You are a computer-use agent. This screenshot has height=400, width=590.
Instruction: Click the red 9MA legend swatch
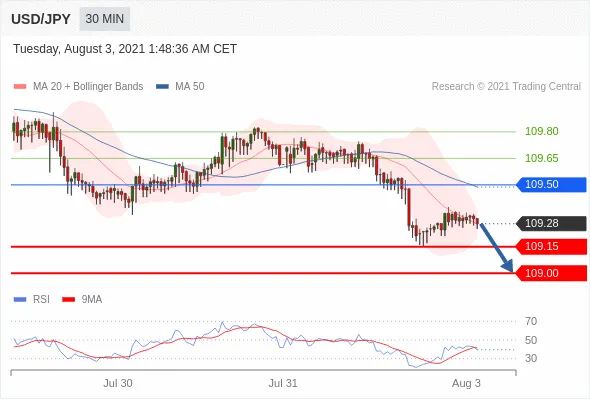coord(68,300)
